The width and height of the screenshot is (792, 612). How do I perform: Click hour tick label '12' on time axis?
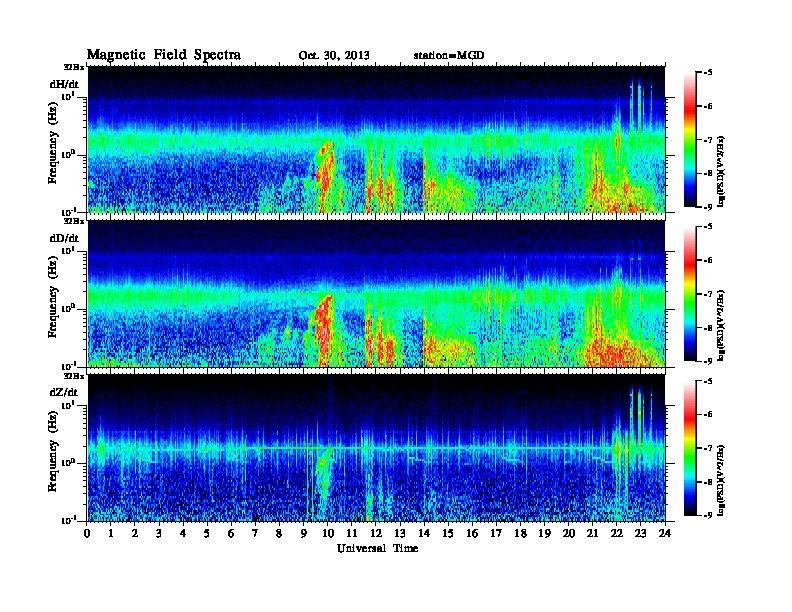tap(376, 533)
